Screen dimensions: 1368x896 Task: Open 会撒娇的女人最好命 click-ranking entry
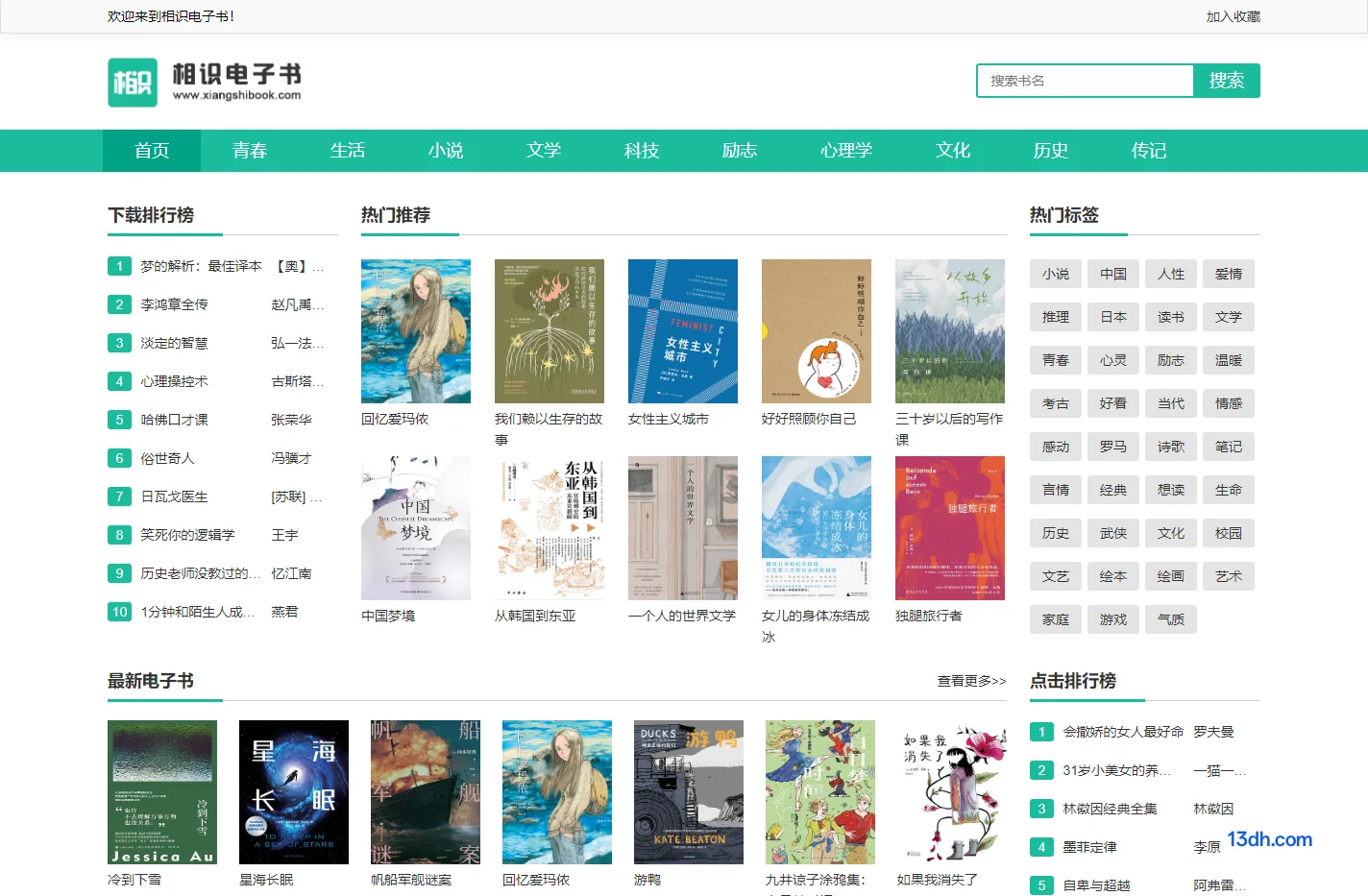click(1123, 732)
